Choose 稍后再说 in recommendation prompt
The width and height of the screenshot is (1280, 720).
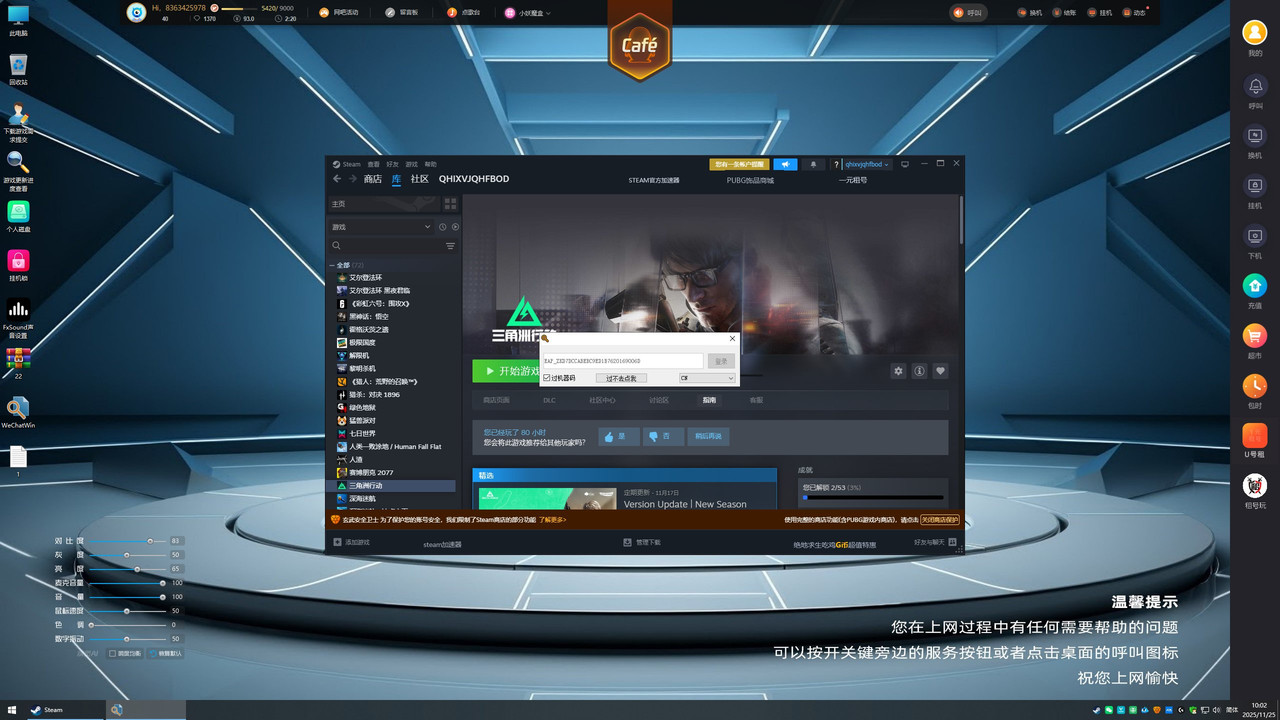coord(708,436)
